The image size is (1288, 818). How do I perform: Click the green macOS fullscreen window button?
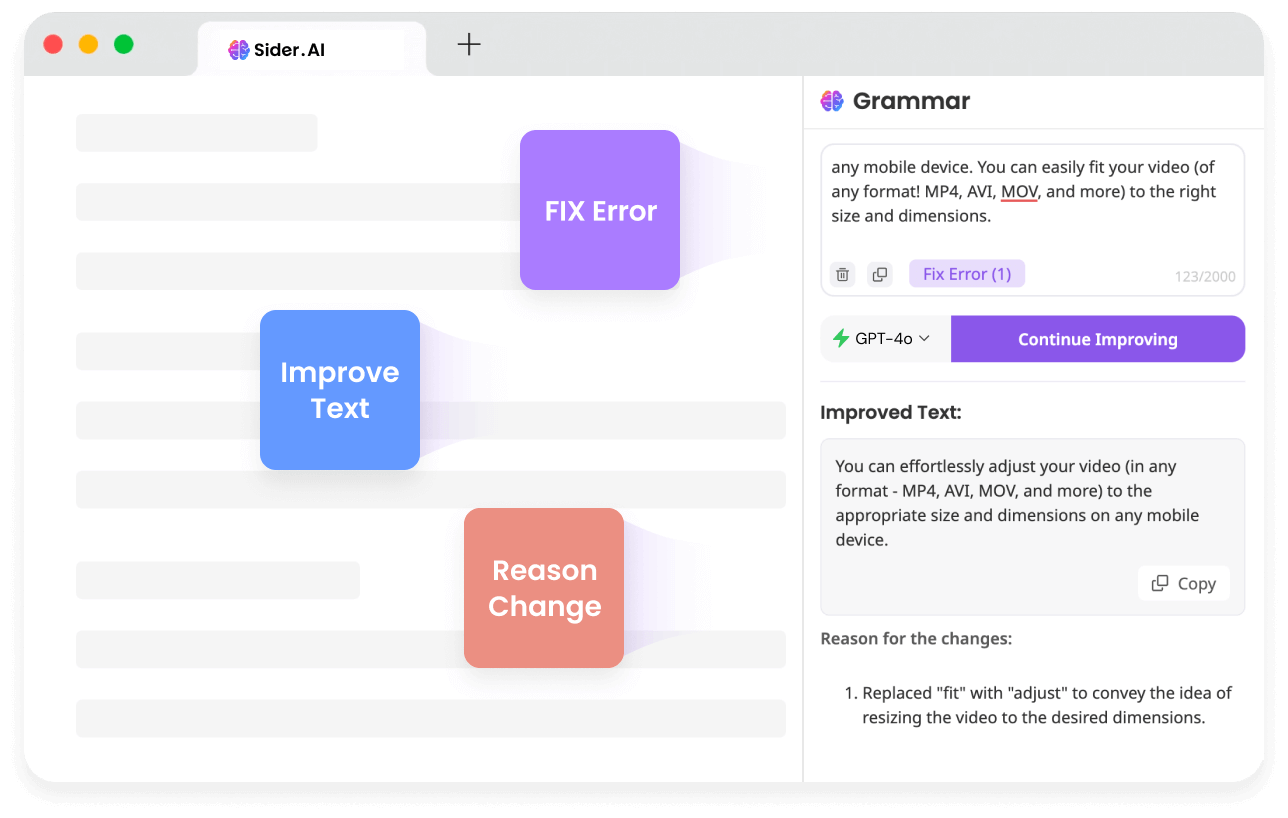[x=124, y=44]
